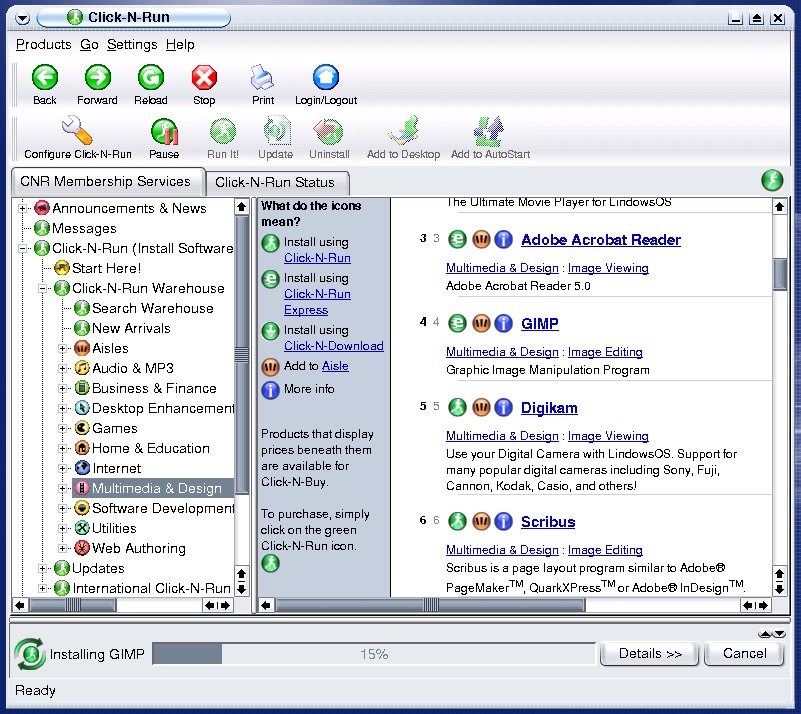The width and height of the screenshot is (801, 714).
Task: Expand the Audio & MP3 category
Action: click(x=62, y=368)
